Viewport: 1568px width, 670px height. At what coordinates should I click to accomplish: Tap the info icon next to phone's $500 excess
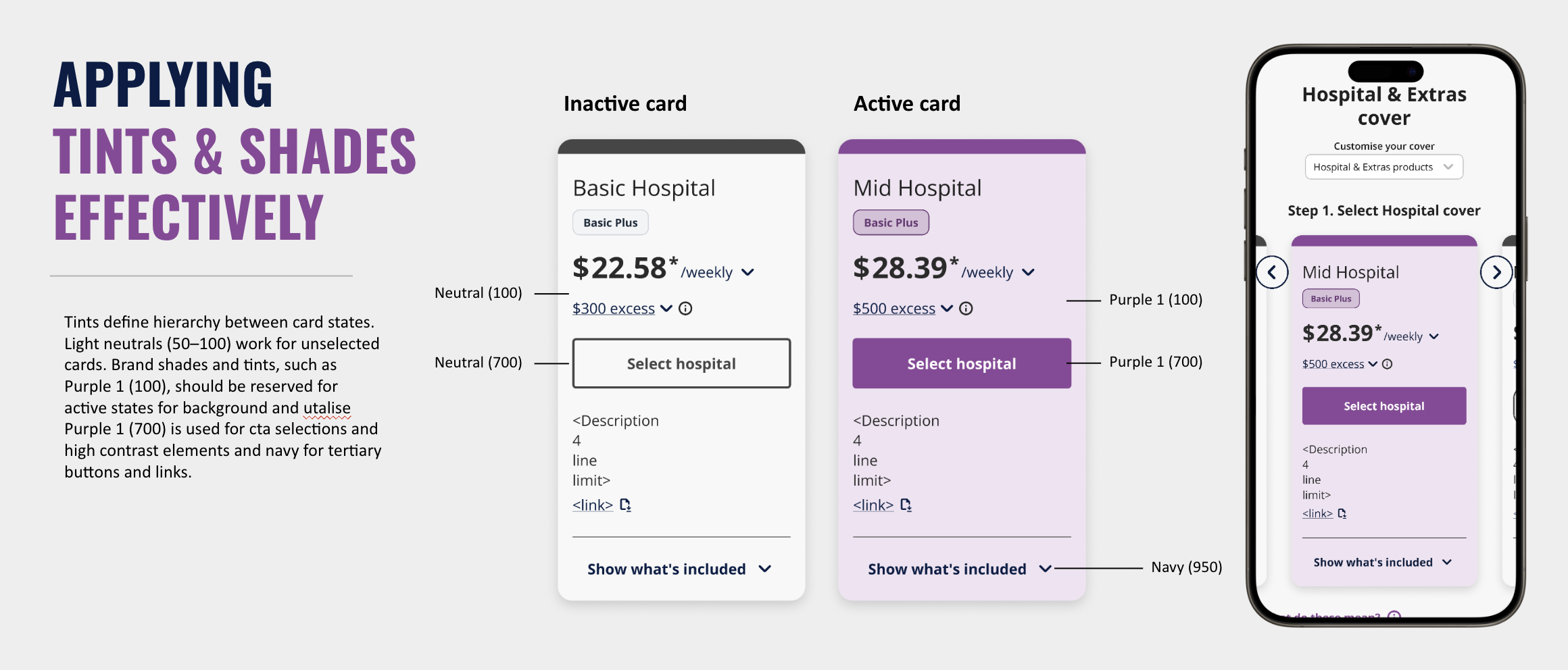pyautogui.click(x=1388, y=364)
